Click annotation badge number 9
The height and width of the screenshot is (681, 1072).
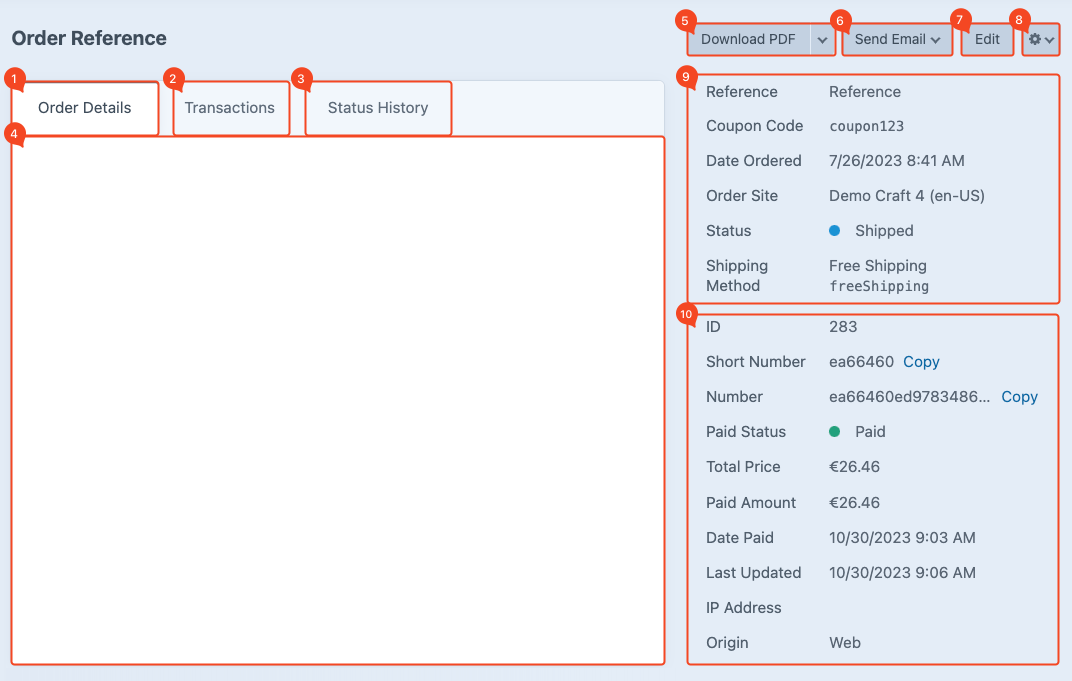(686, 76)
